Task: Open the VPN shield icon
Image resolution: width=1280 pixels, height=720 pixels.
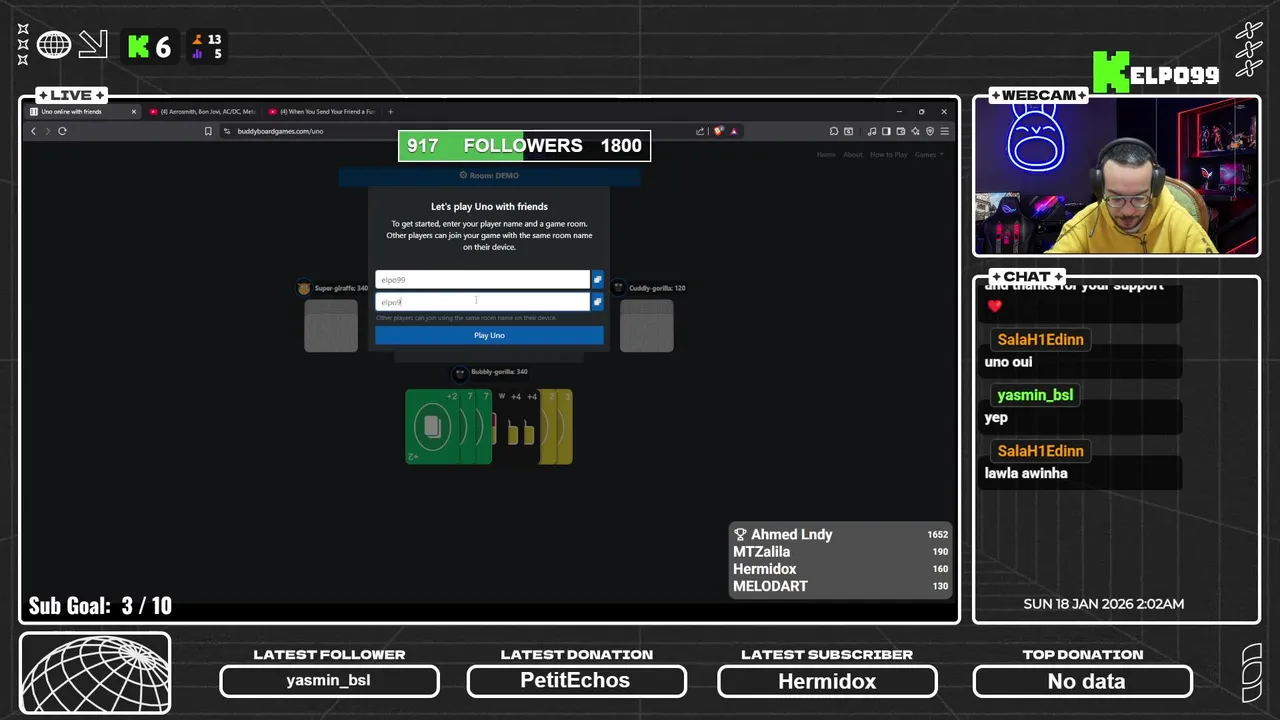Action: coord(930,131)
